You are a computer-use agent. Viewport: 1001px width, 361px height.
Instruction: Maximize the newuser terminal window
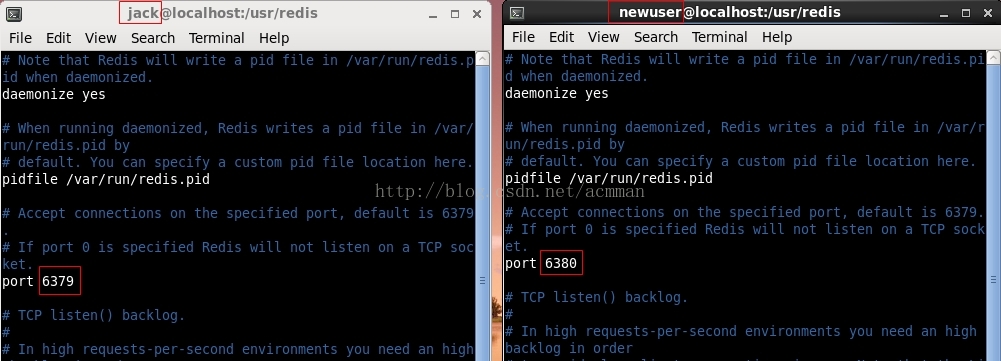[x=965, y=13]
